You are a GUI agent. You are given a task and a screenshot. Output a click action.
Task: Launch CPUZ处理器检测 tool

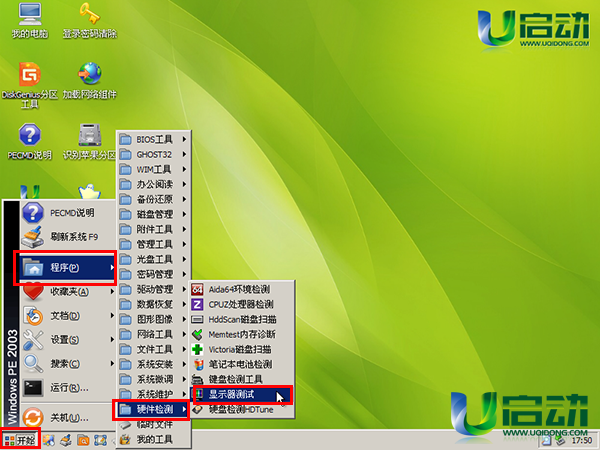point(242,305)
